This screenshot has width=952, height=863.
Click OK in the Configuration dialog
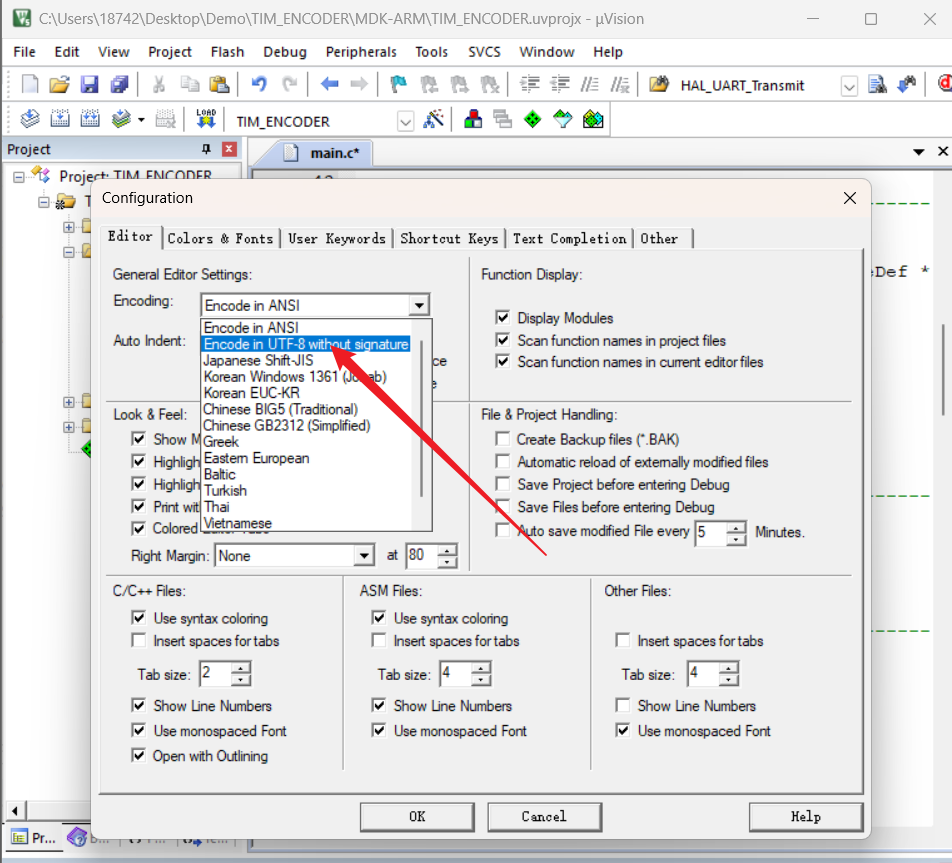tap(417, 817)
